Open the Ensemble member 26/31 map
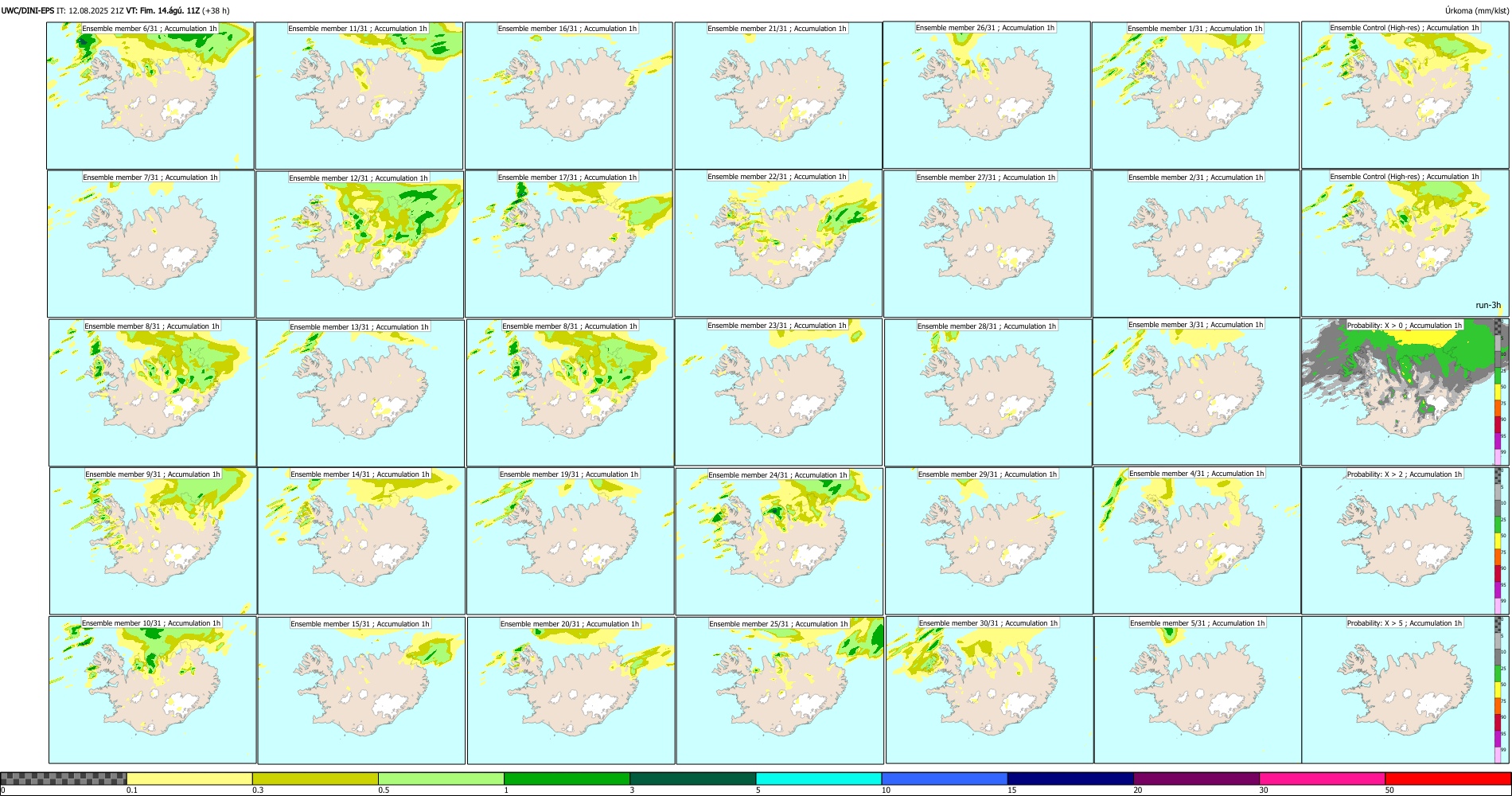1512x796 pixels. coord(987,95)
